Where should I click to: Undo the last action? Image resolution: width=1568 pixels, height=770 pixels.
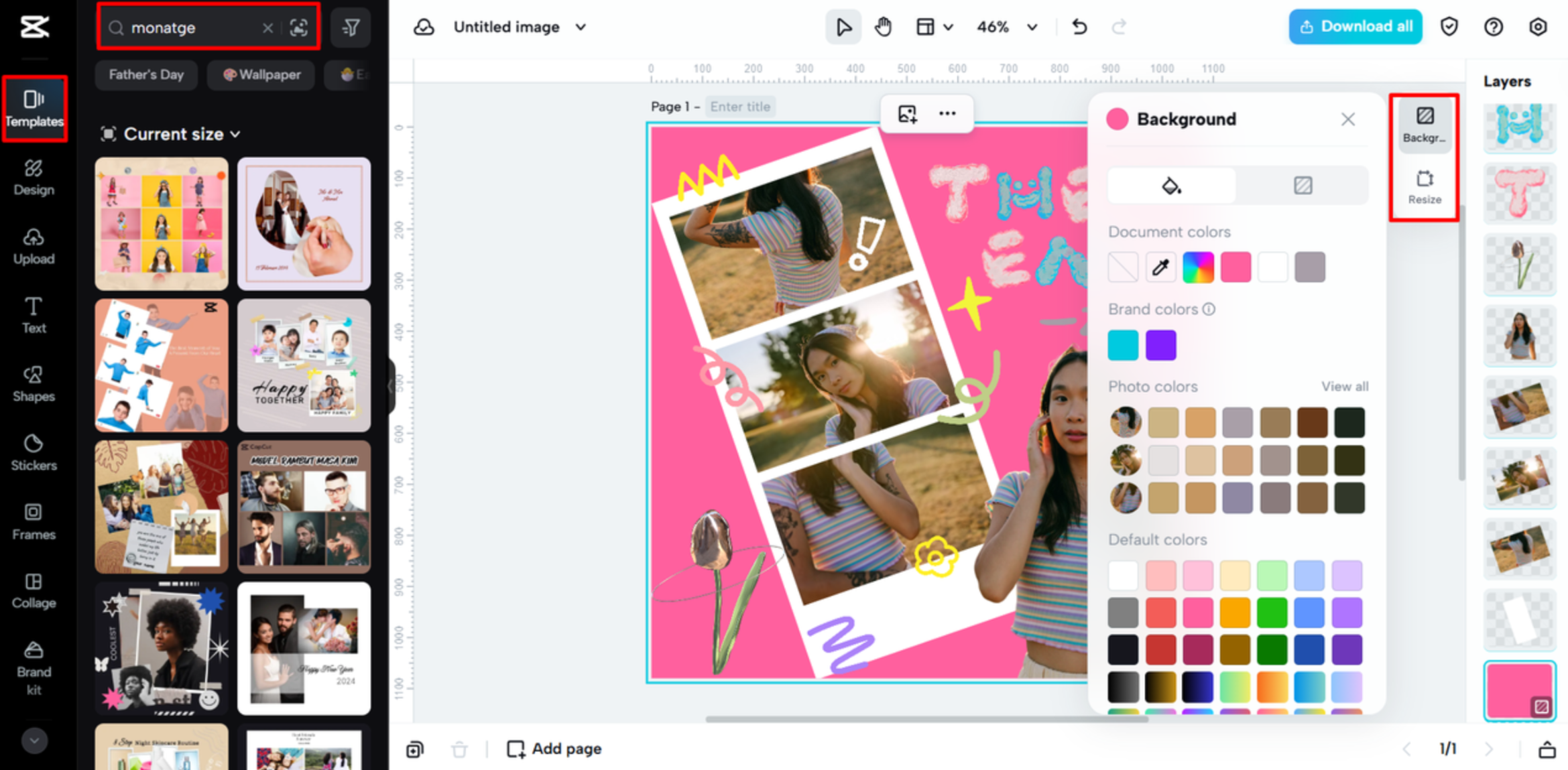(1079, 27)
